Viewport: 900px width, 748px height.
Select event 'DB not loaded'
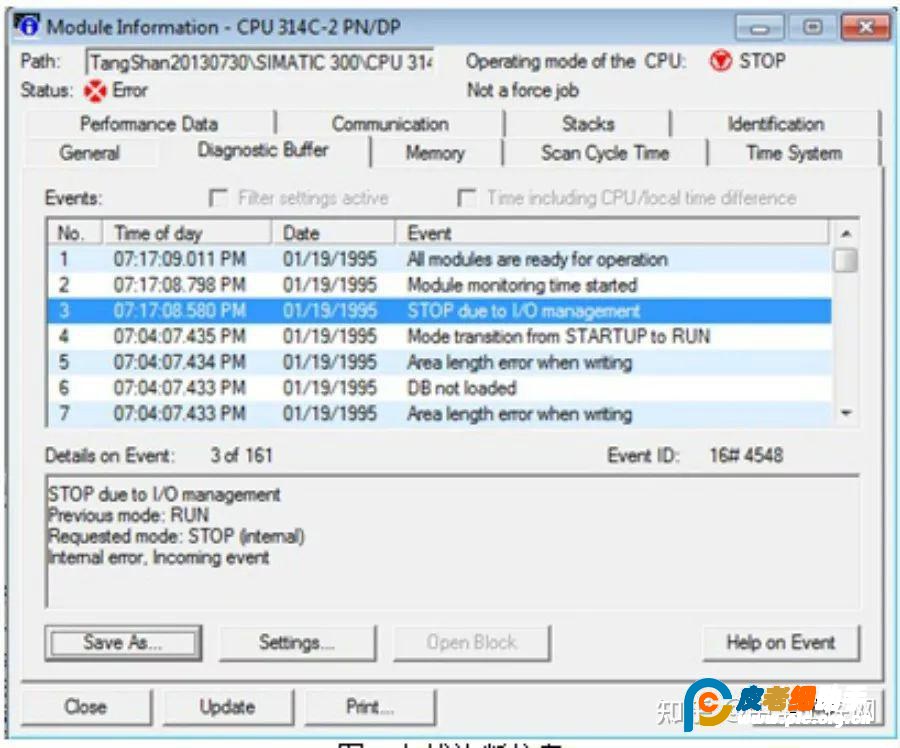click(x=440, y=388)
